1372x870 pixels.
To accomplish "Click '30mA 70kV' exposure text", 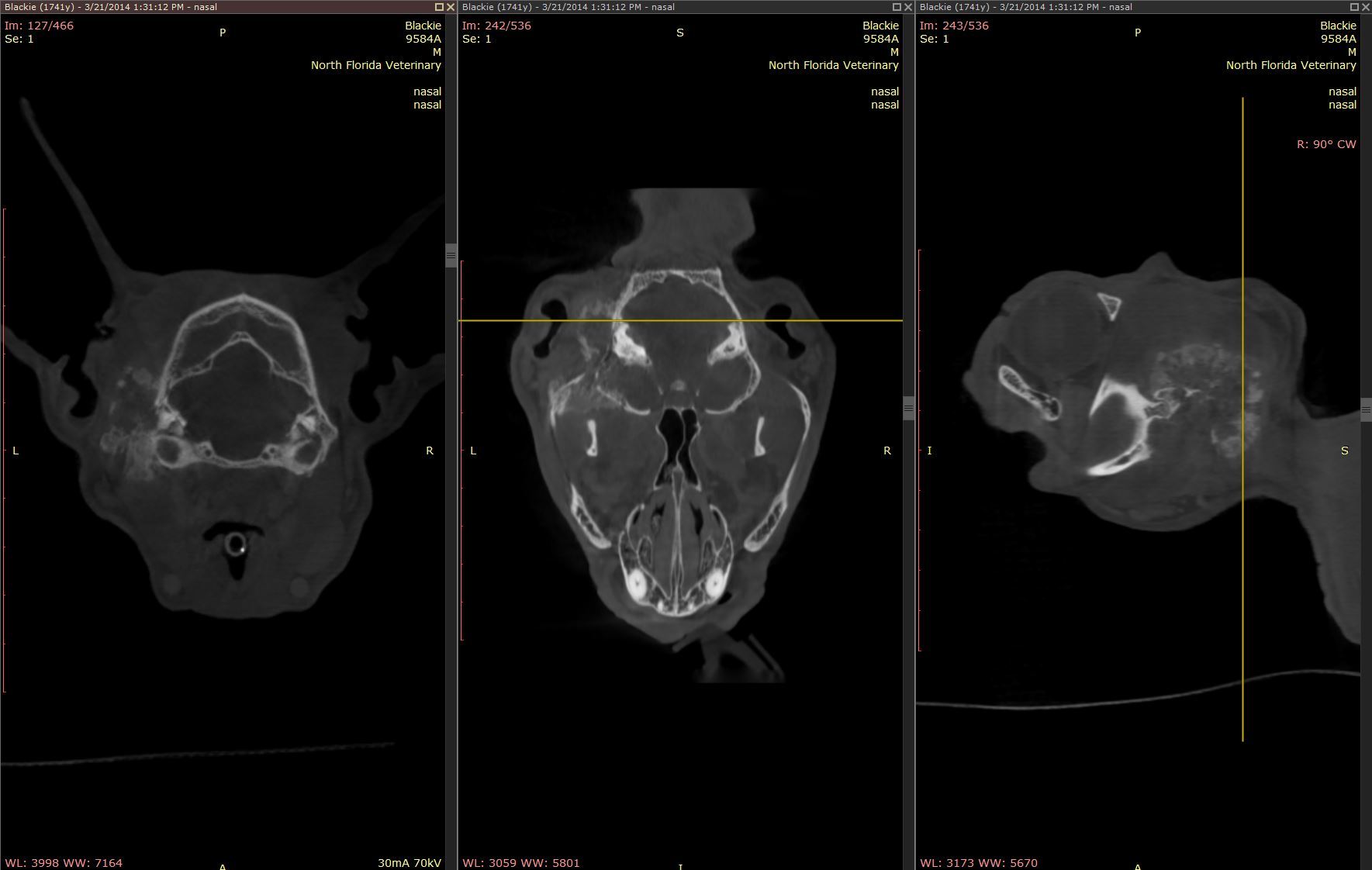I will click(x=410, y=863).
